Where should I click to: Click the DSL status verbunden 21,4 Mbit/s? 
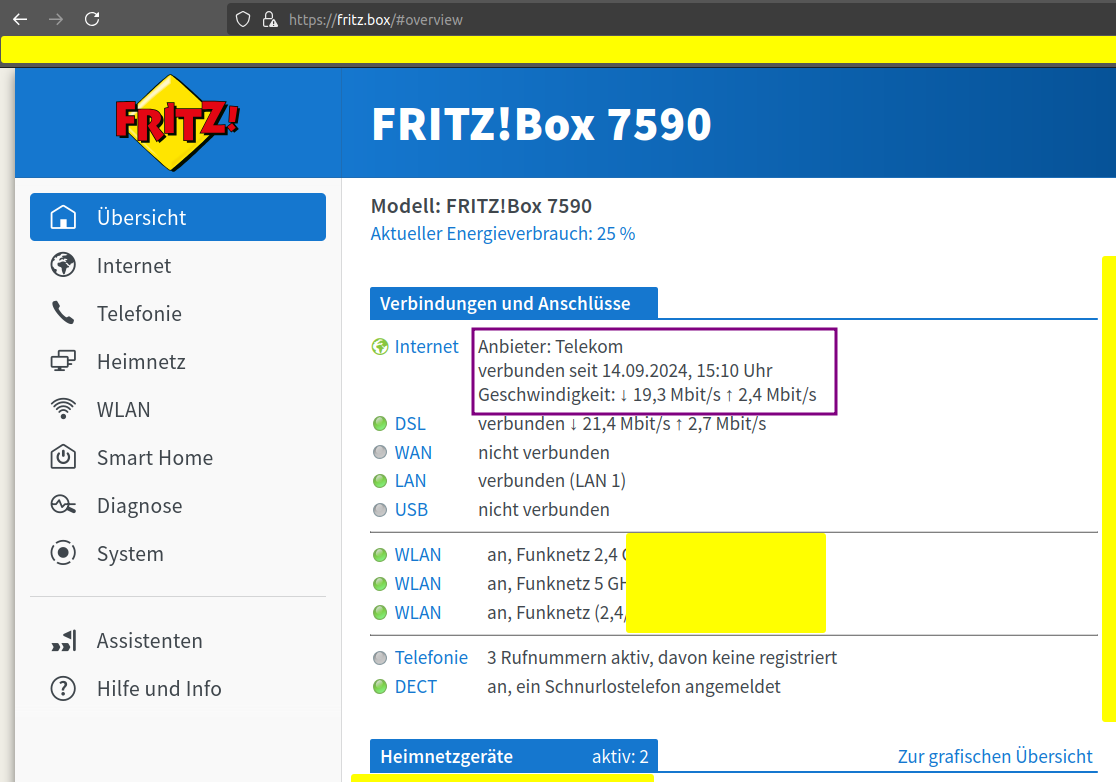[622, 424]
